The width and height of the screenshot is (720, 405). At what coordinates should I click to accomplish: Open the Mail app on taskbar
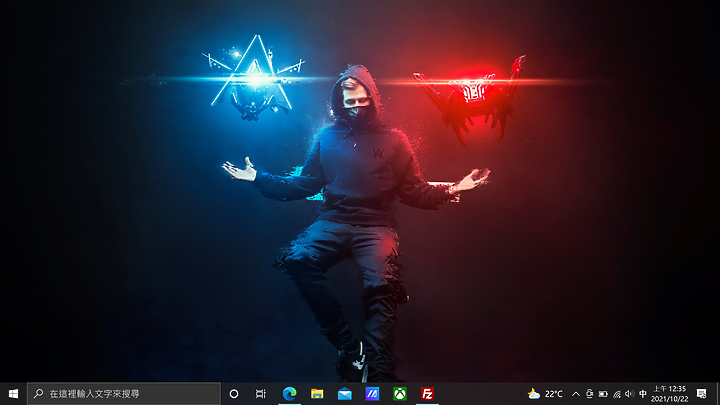[344, 394]
